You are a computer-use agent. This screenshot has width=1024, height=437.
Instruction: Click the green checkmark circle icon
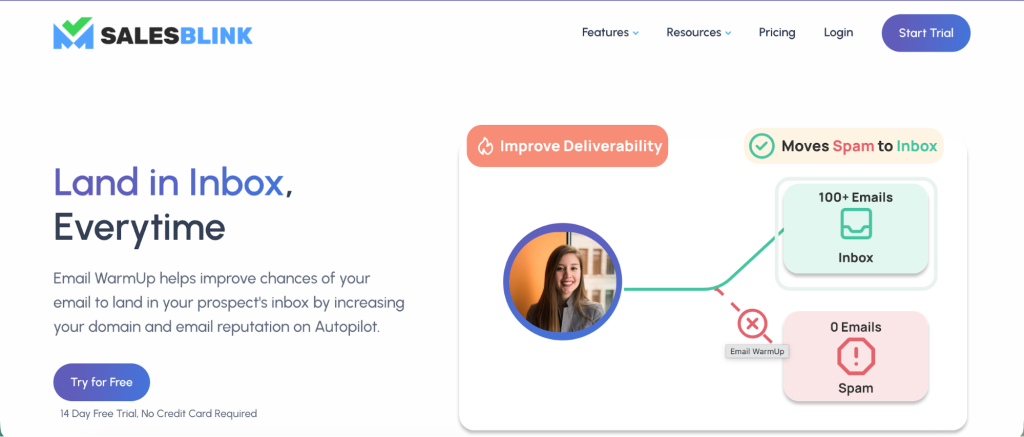(760, 146)
